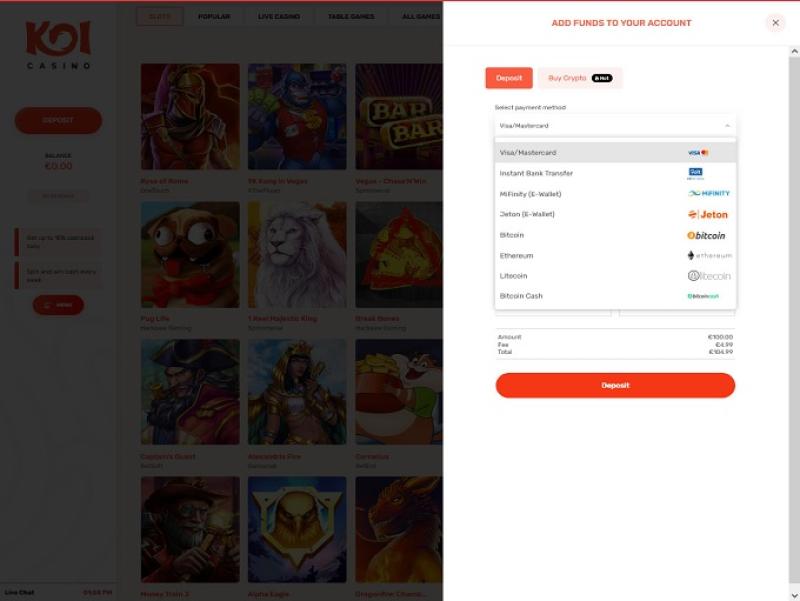Switch to the Deposit tab
800x601 pixels.
pyautogui.click(x=509, y=78)
